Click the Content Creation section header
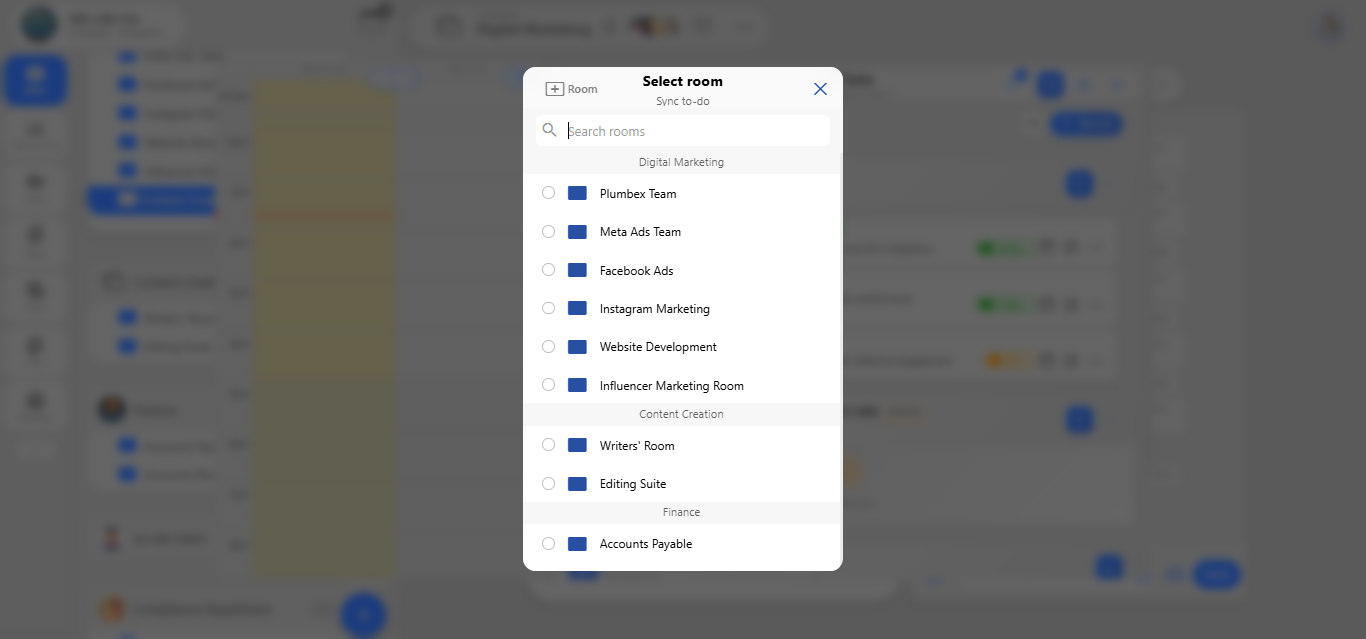This screenshot has height=639, width=1366. click(x=682, y=414)
